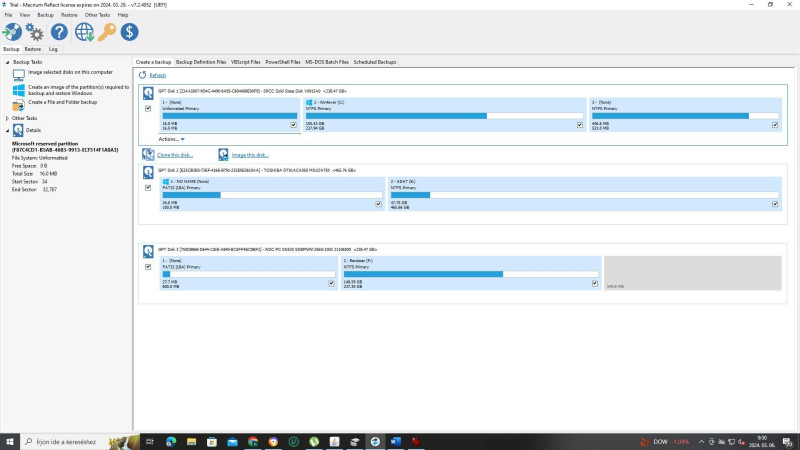Switch to the Log tab below toolbar
Image resolution: width=800 pixels, height=450 pixels.
pyautogui.click(x=53, y=49)
